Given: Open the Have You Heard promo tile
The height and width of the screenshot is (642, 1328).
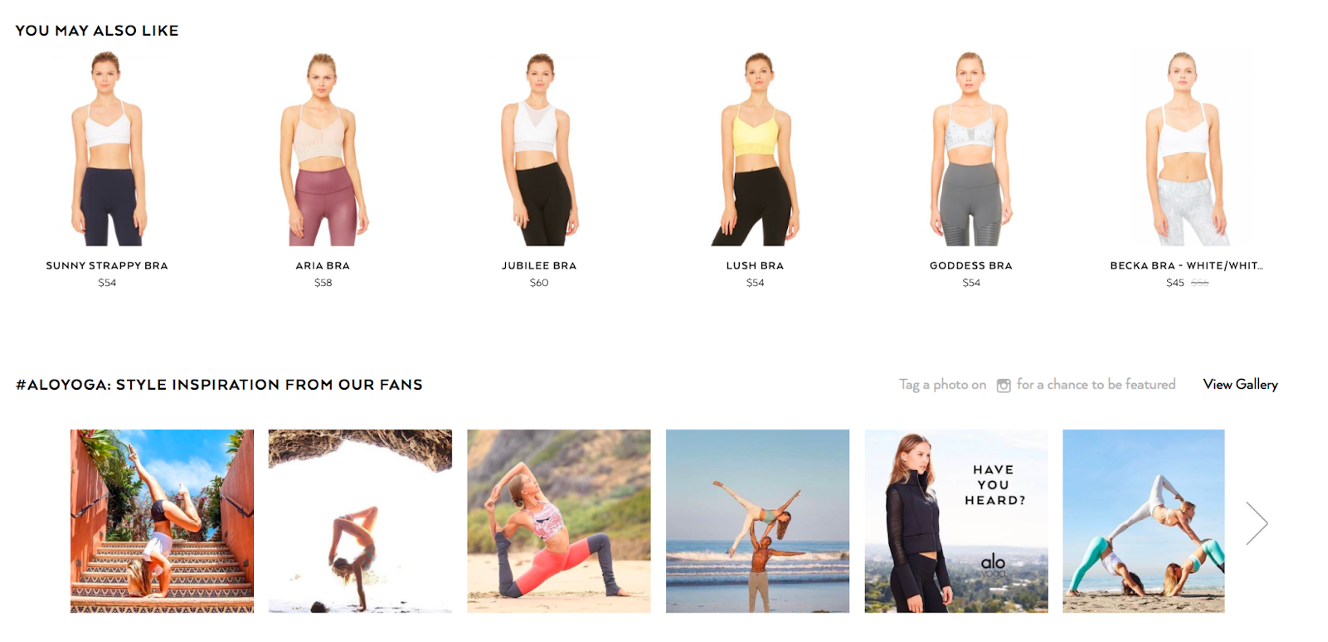Looking at the screenshot, I should [x=956, y=521].
